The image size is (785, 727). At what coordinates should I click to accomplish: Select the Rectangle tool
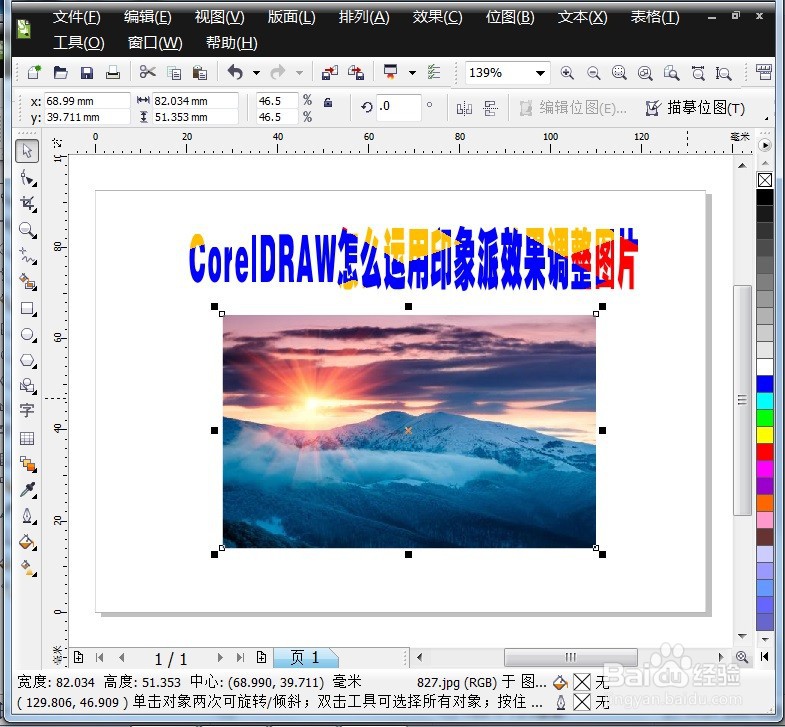(x=27, y=308)
